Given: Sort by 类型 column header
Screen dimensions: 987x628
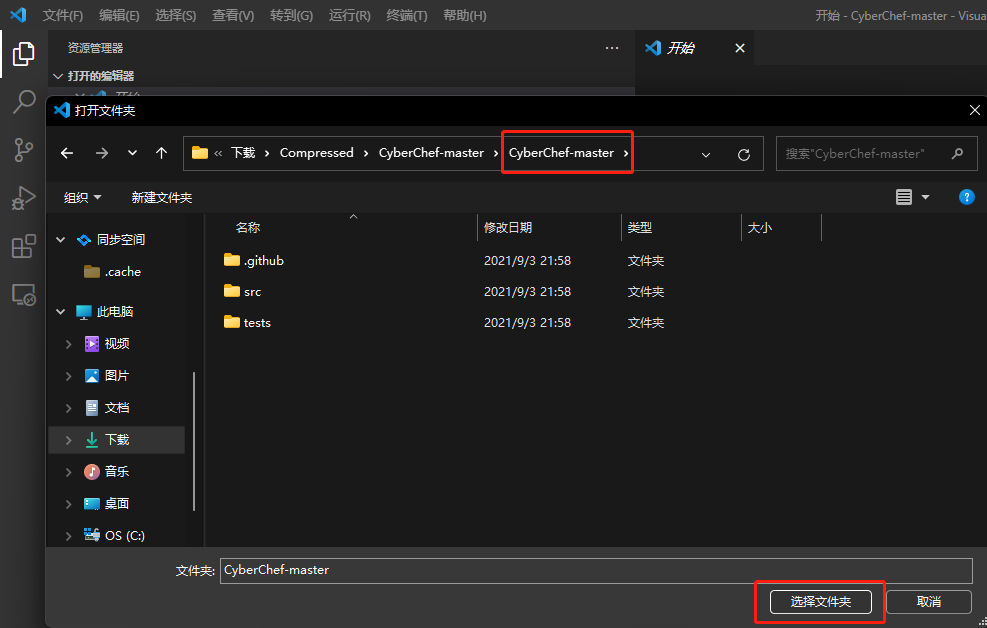Looking at the screenshot, I should 640,228.
